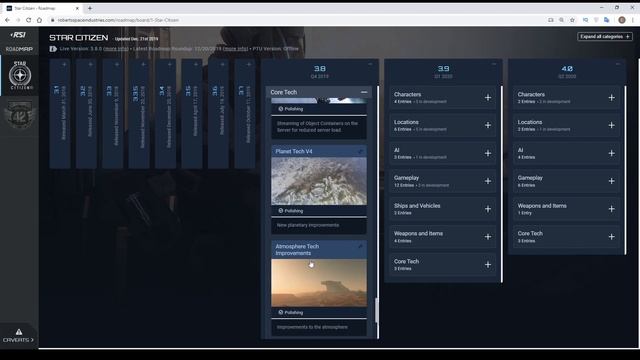Select the Squadron 42 roadmap emblem in sidebar

coord(20,116)
